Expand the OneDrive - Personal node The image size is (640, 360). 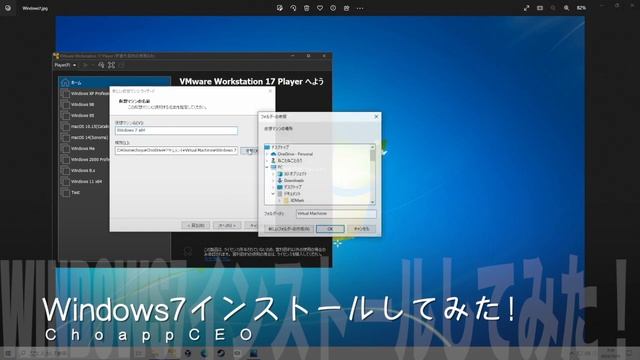267,154
